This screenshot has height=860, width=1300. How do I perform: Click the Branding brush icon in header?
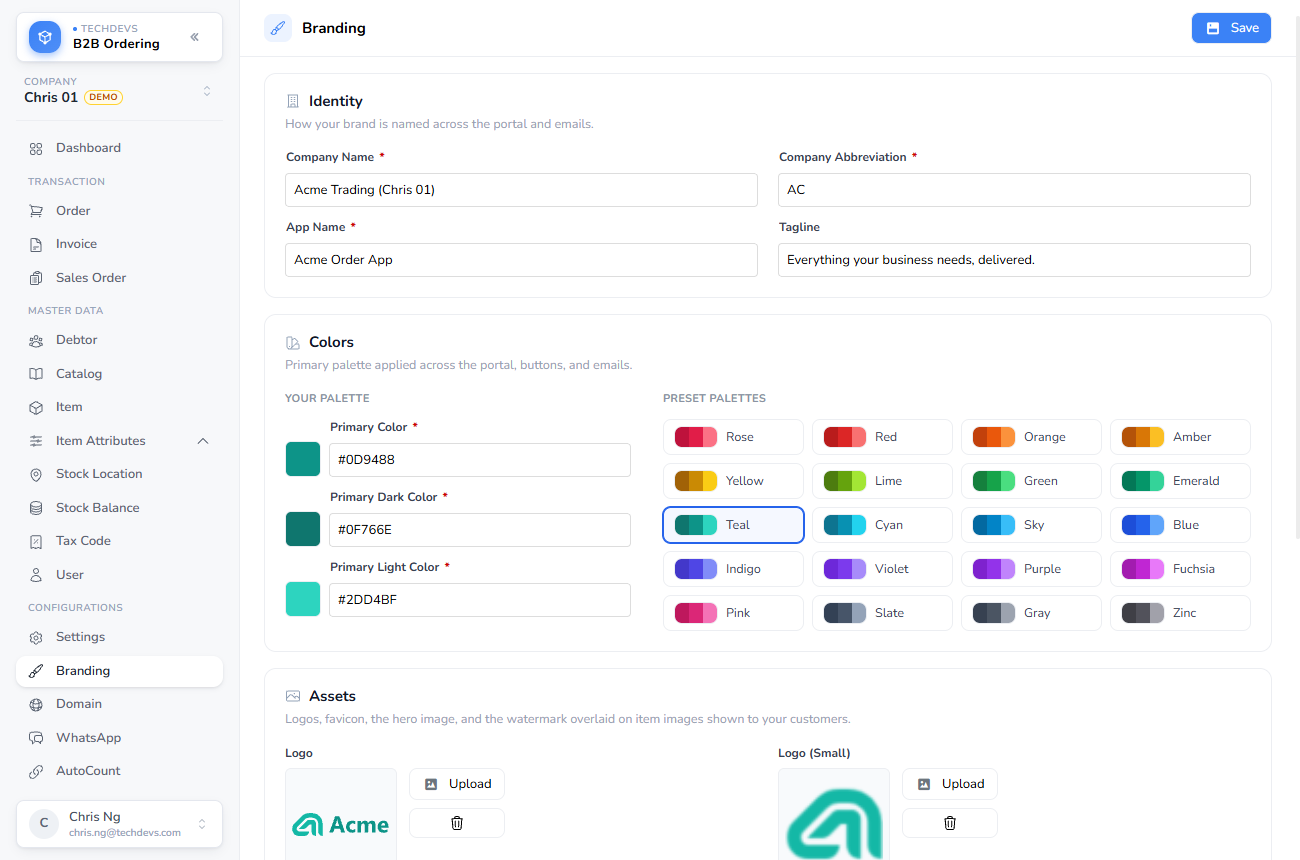click(x=278, y=28)
